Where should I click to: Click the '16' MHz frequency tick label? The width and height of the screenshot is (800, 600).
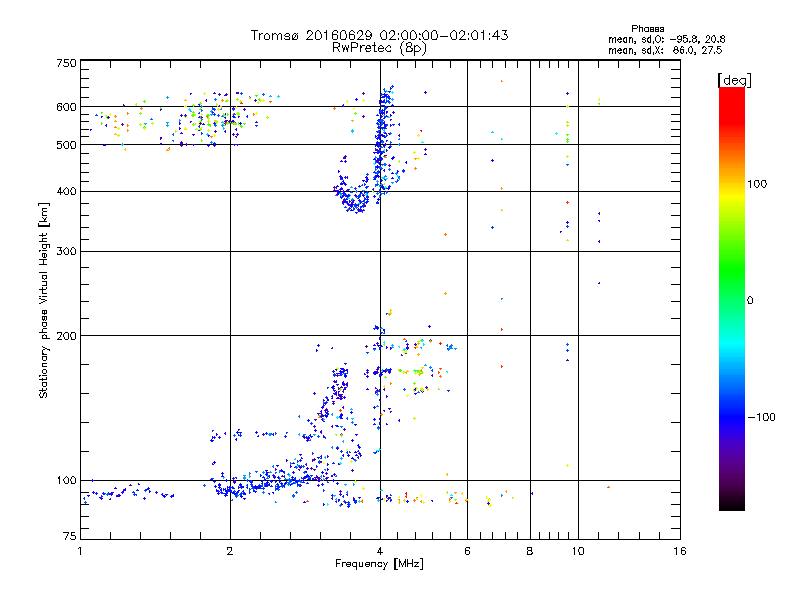pos(680,551)
